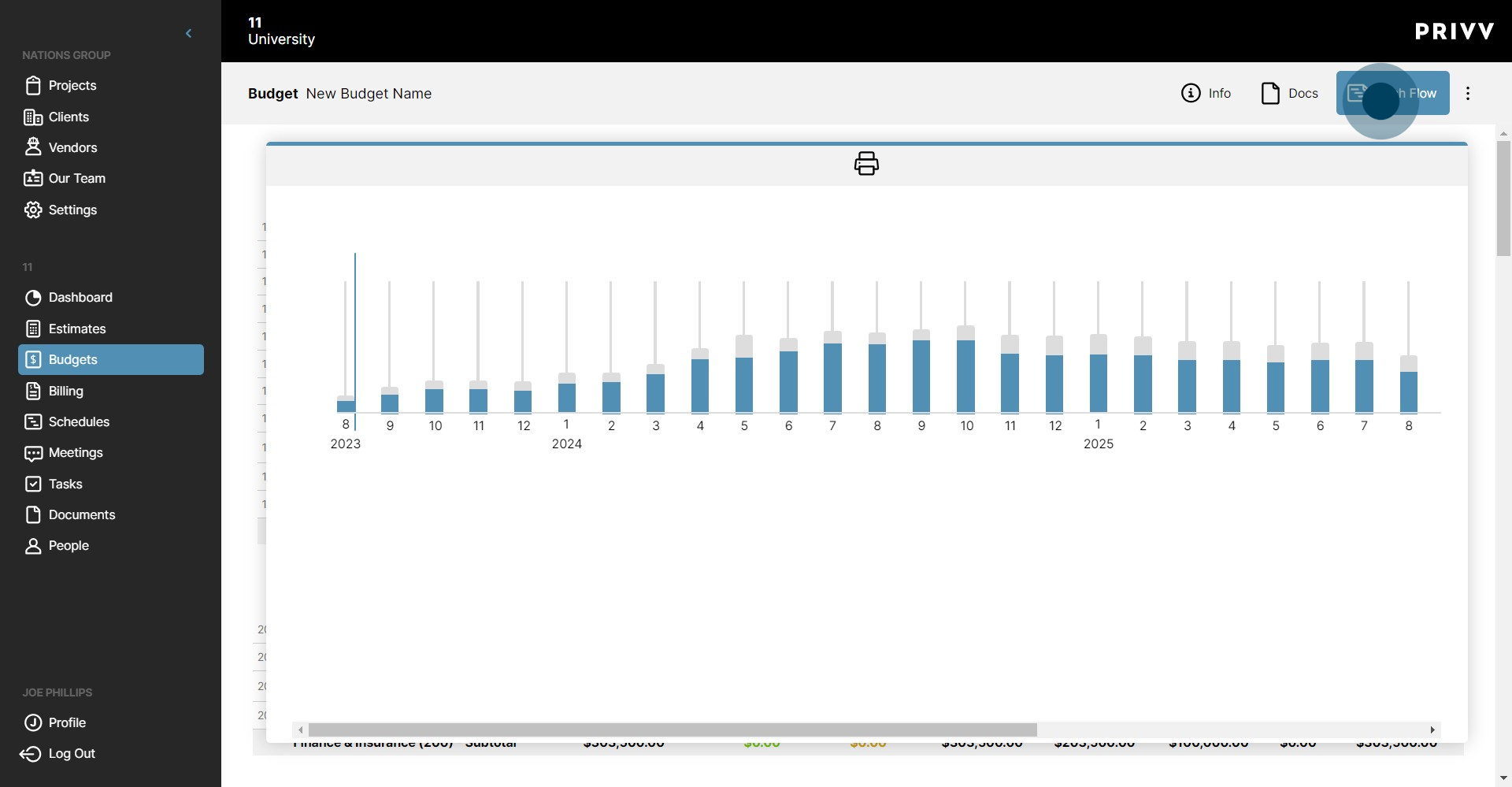
Task: Open Billing section
Action: [x=65, y=391]
